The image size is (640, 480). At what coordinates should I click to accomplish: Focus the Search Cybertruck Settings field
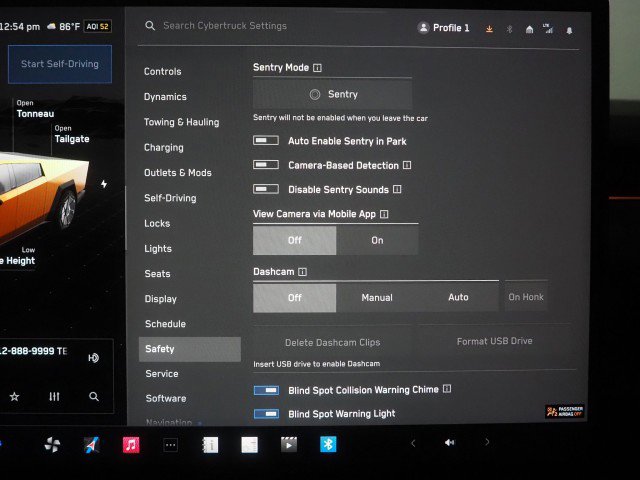225,26
